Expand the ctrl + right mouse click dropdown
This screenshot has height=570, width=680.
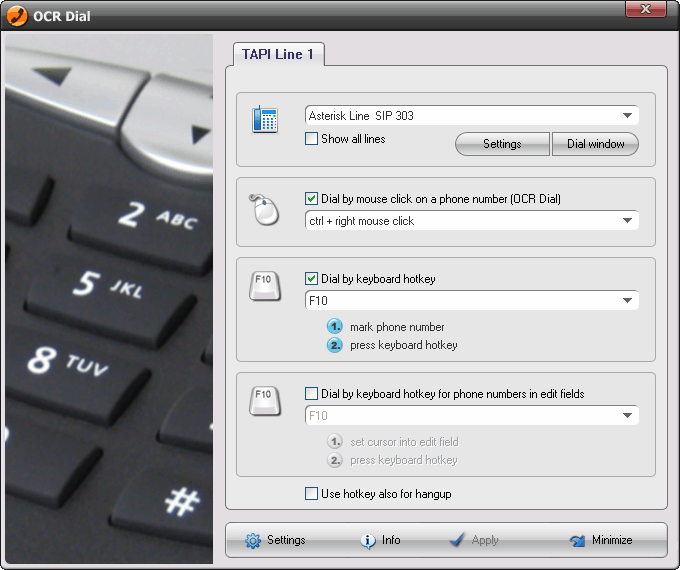(x=627, y=221)
